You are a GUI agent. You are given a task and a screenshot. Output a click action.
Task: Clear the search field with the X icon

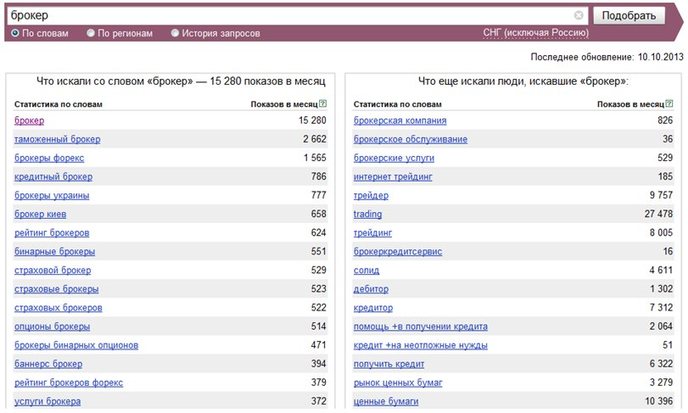click(x=578, y=15)
